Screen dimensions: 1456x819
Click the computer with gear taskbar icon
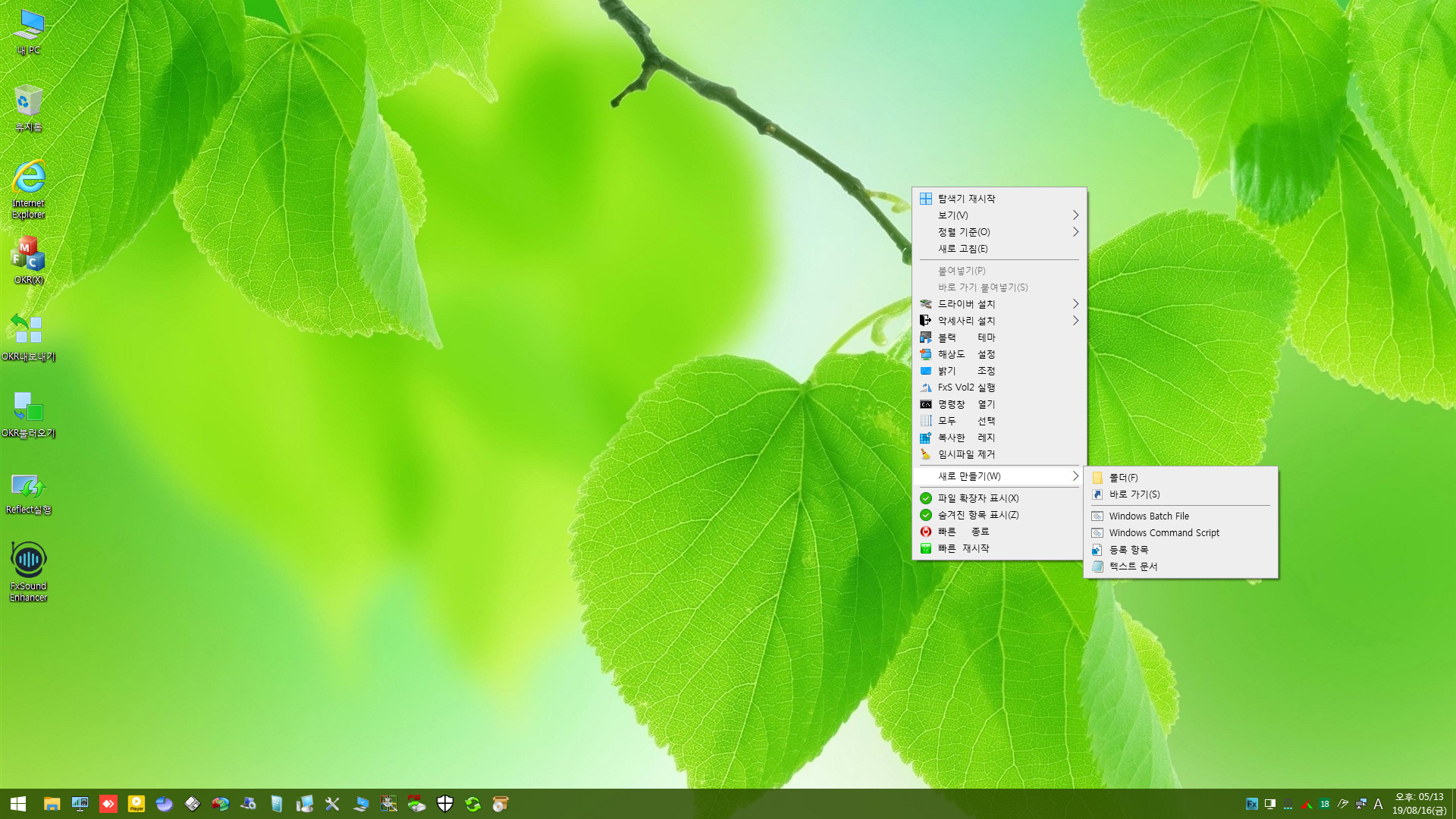249,804
